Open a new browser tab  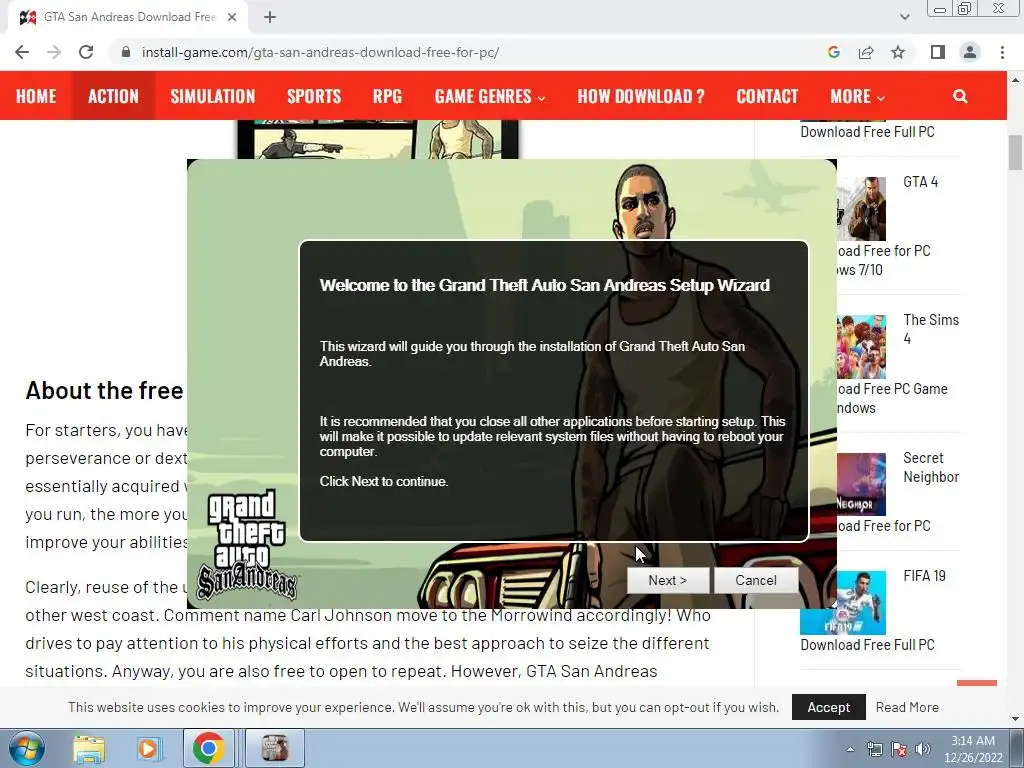click(x=270, y=17)
